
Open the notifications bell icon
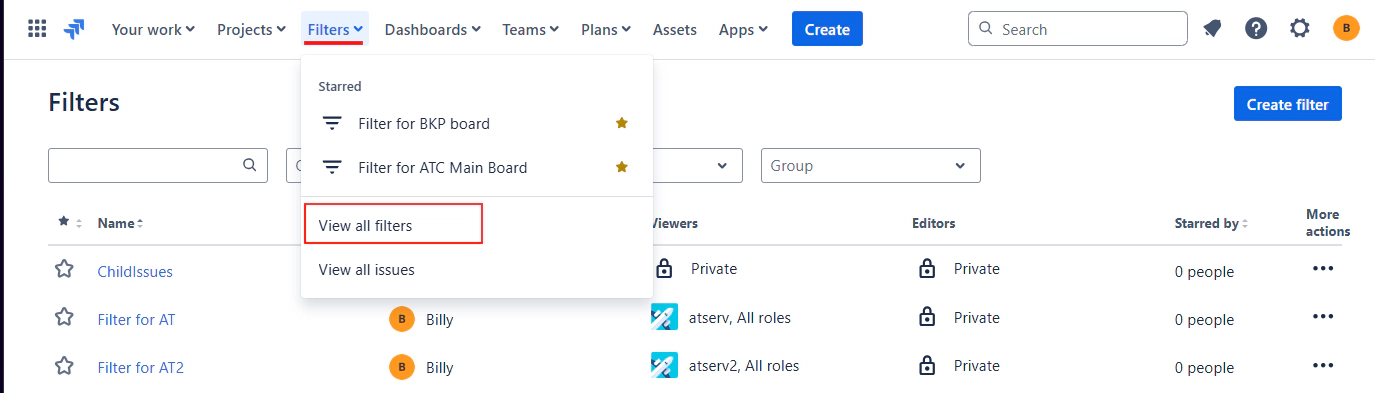(x=1212, y=29)
